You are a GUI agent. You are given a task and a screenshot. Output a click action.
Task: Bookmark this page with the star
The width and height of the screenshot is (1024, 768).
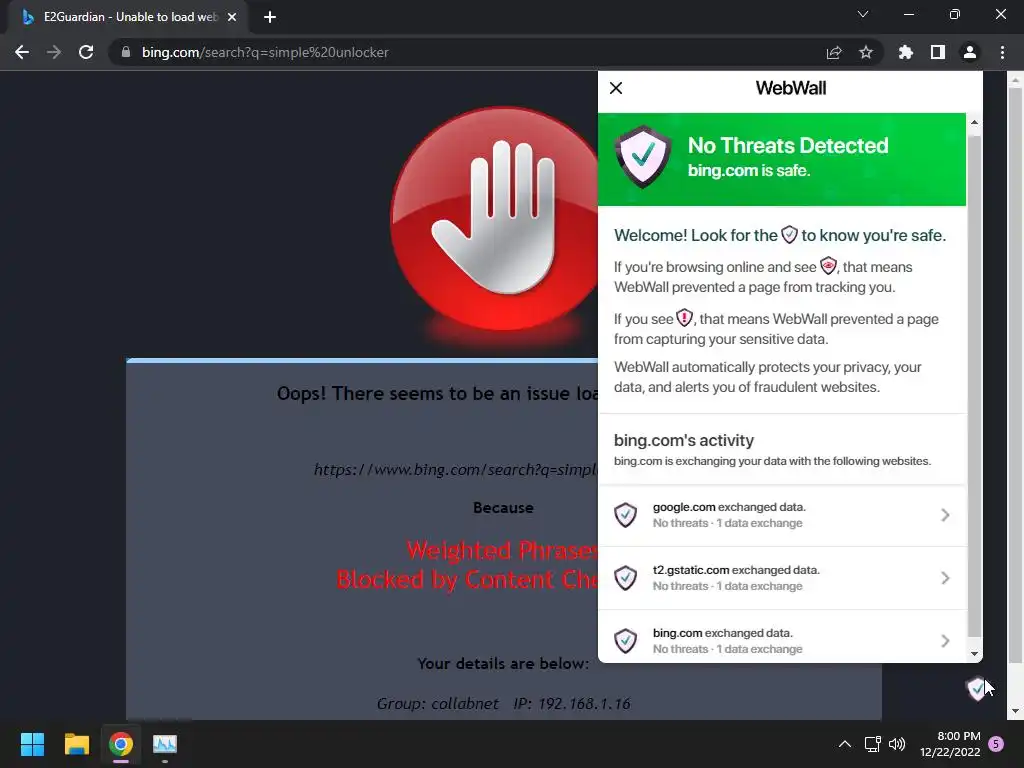tap(866, 52)
